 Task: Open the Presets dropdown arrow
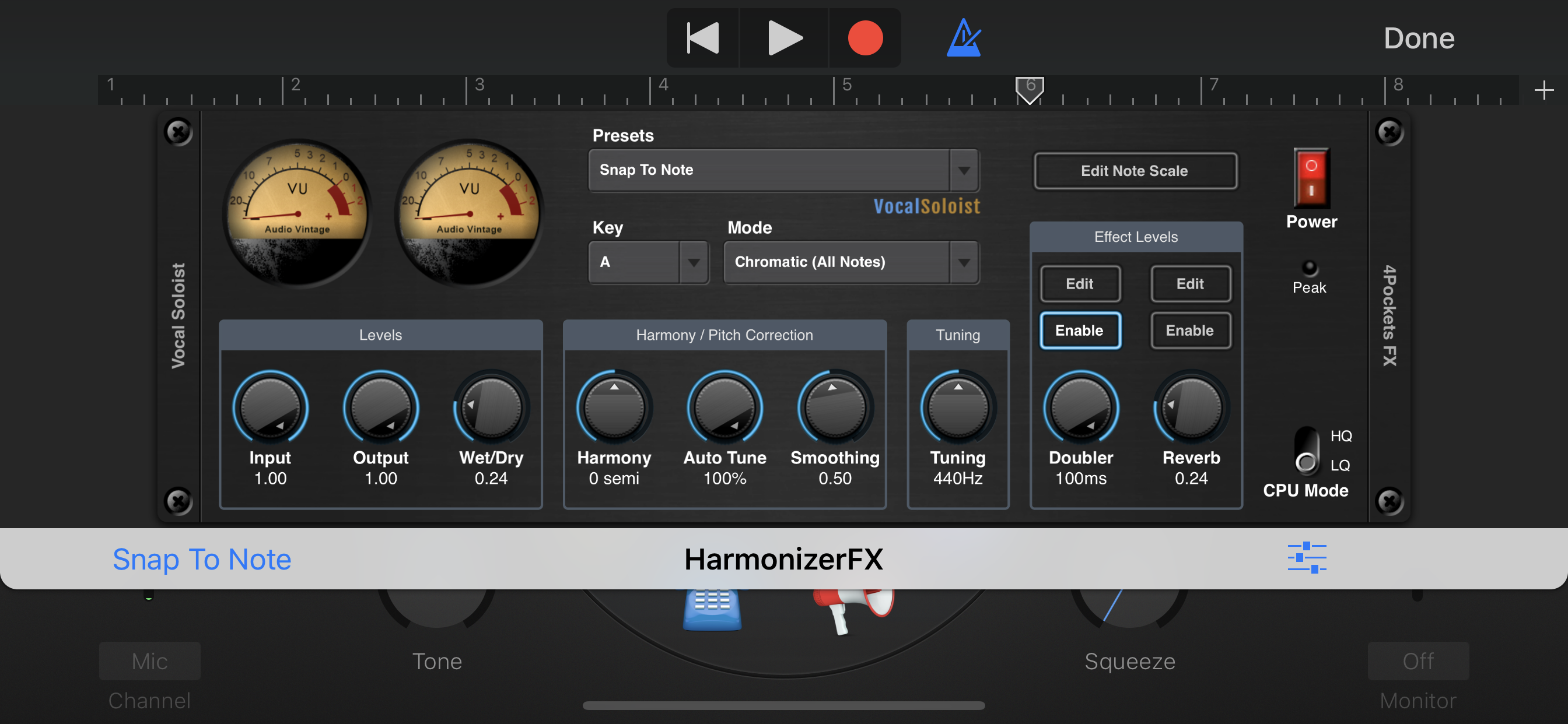click(x=964, y=170)
